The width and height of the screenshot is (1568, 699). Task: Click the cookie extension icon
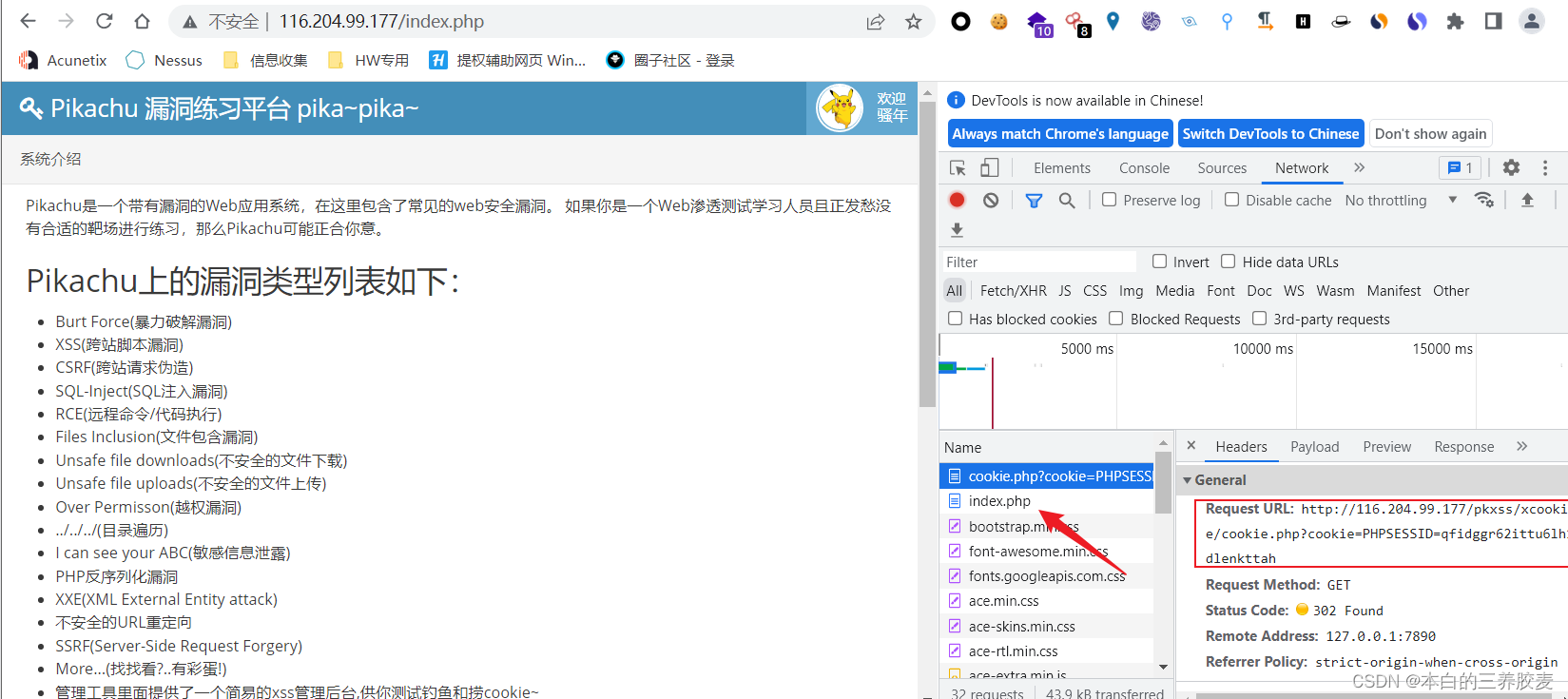point(998,21)
